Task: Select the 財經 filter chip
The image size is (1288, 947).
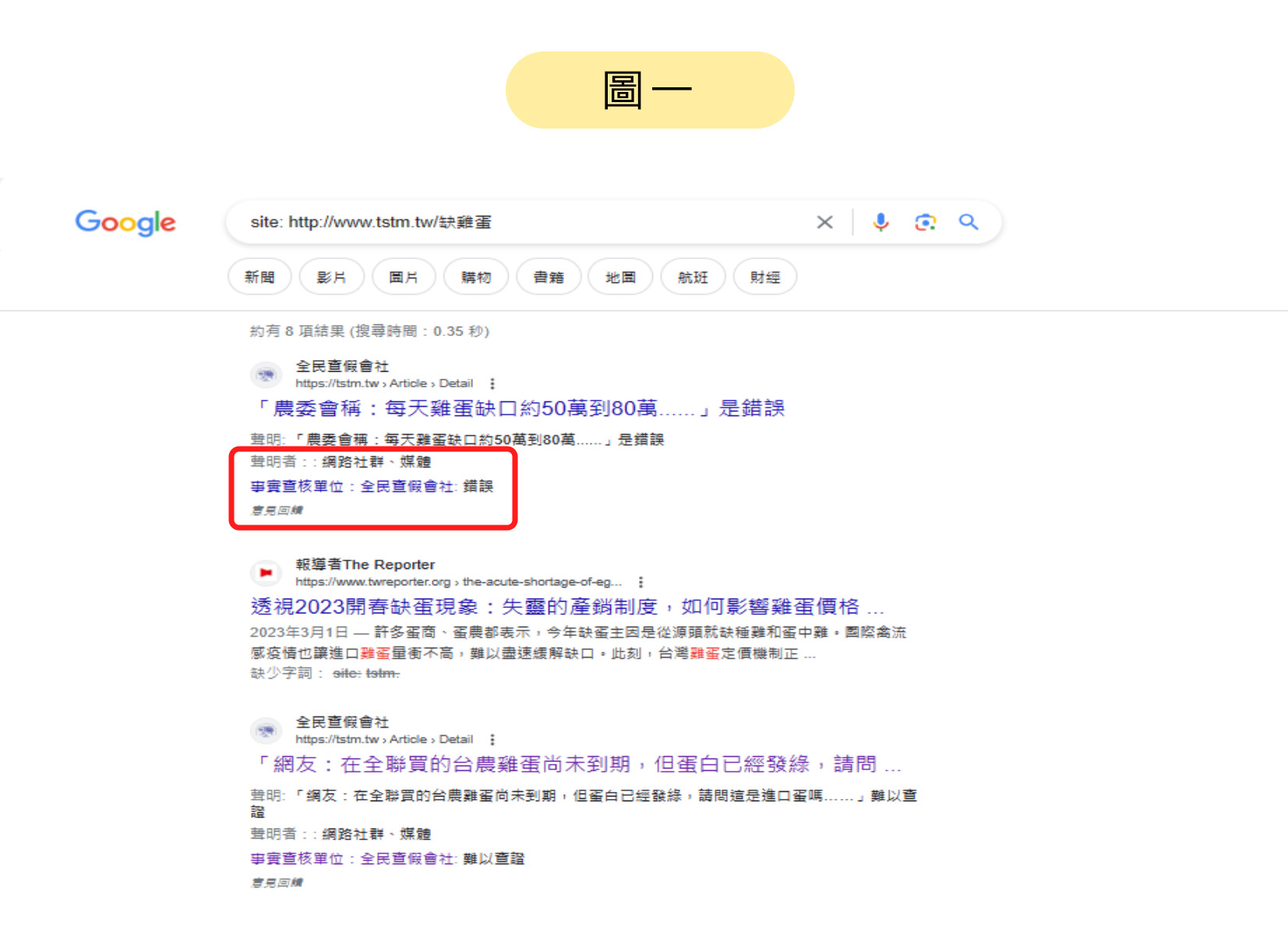Action: coord(765,277)
